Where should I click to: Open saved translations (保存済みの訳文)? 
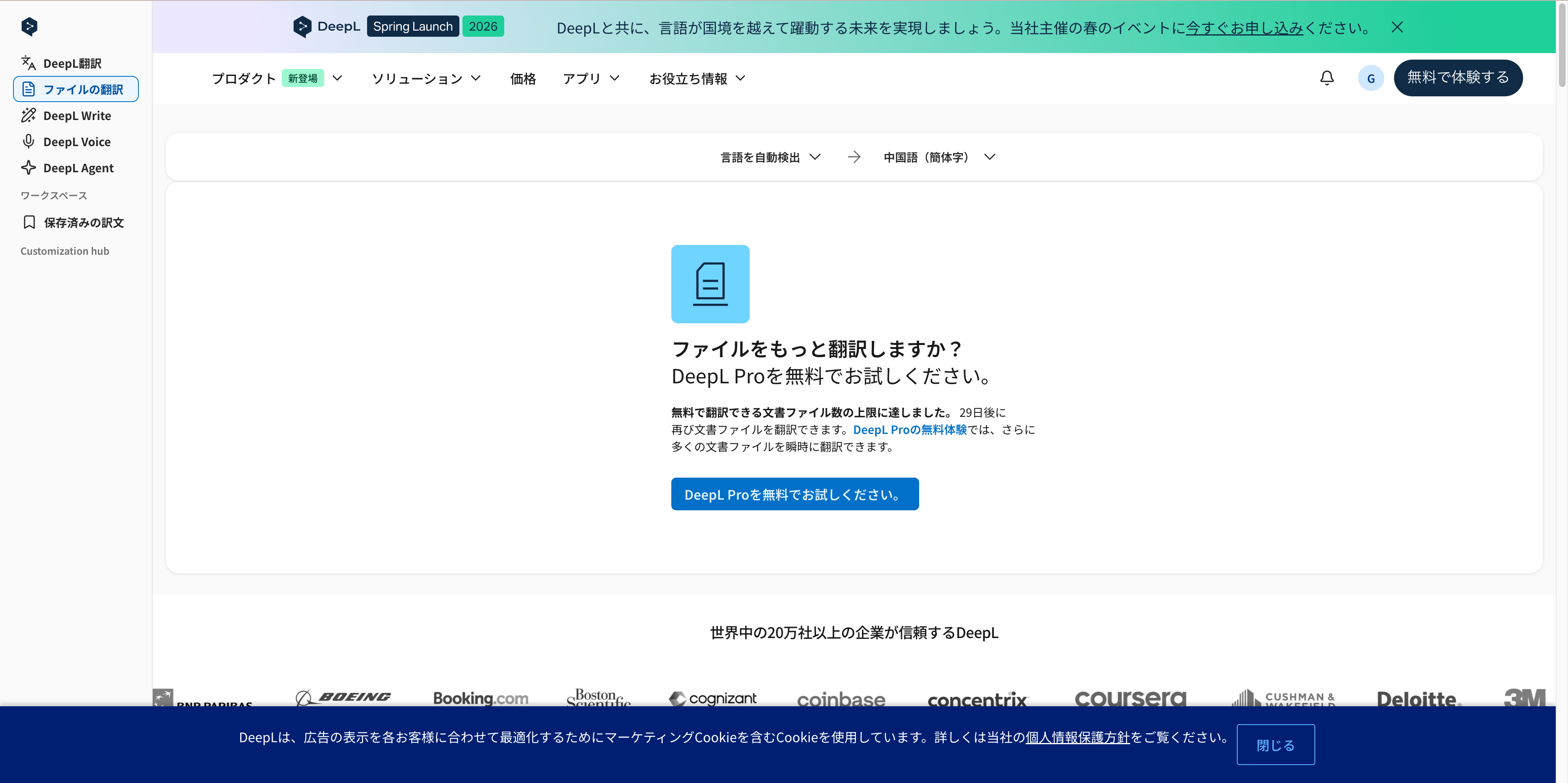click(x=83, y=222)
